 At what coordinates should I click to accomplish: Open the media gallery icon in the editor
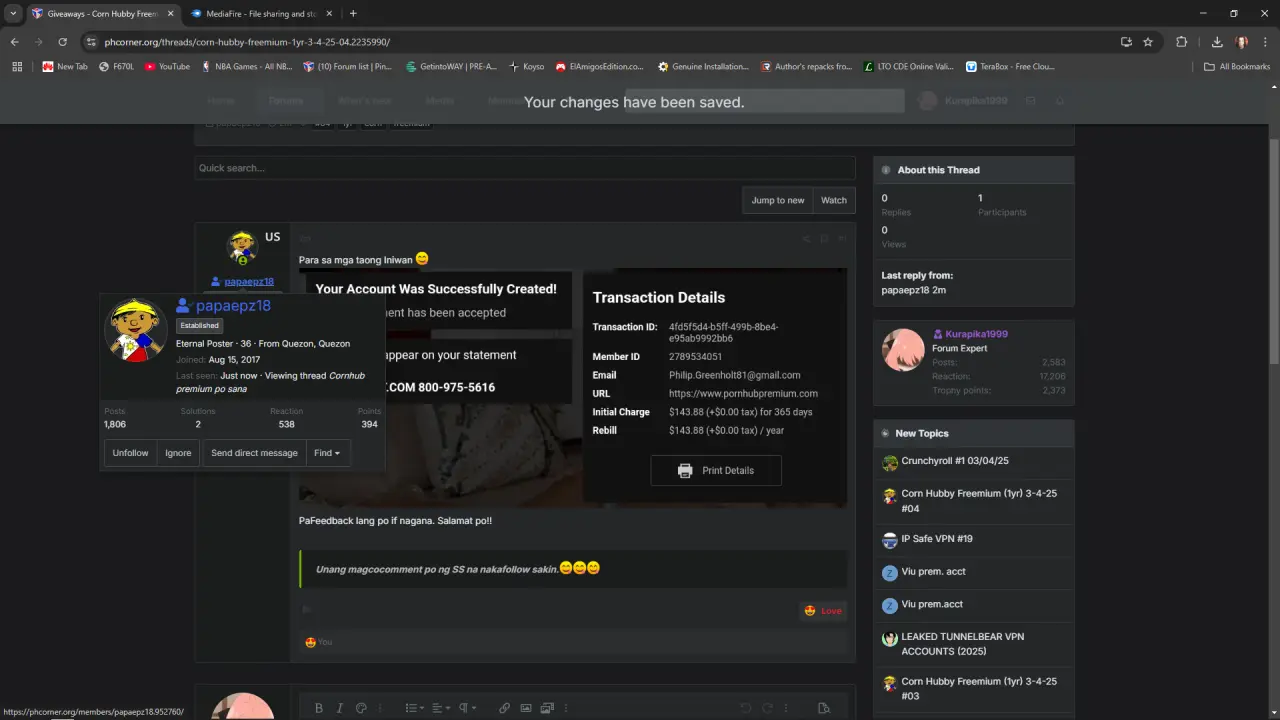(x=547, y=708)
